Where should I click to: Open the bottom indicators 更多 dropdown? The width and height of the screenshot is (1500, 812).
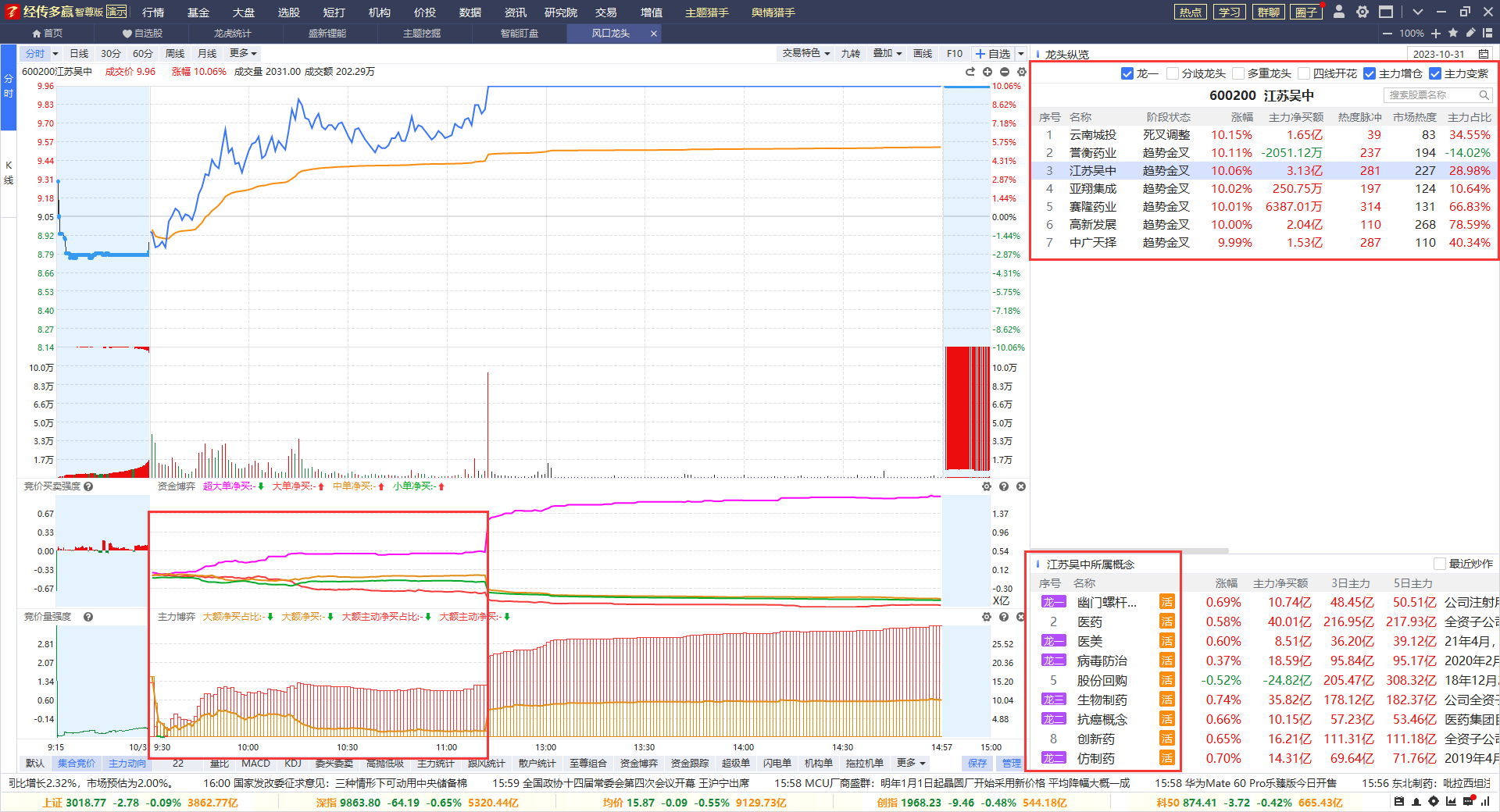pyautogui.click(x=911, y=763)
